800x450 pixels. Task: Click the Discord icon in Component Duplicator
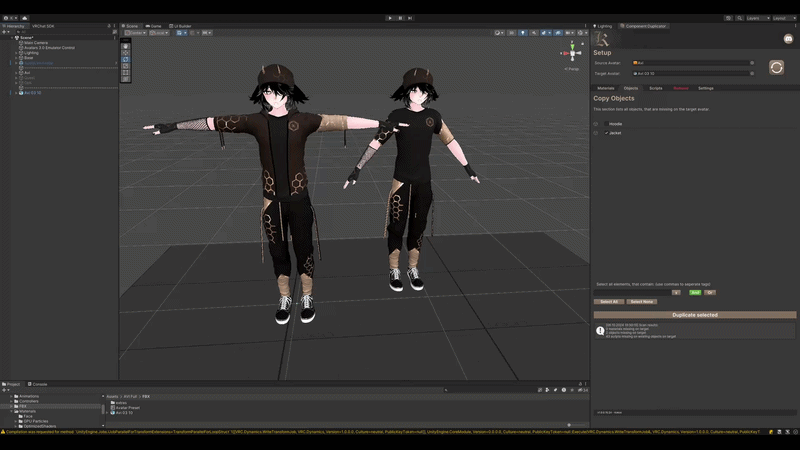[788, 39]
